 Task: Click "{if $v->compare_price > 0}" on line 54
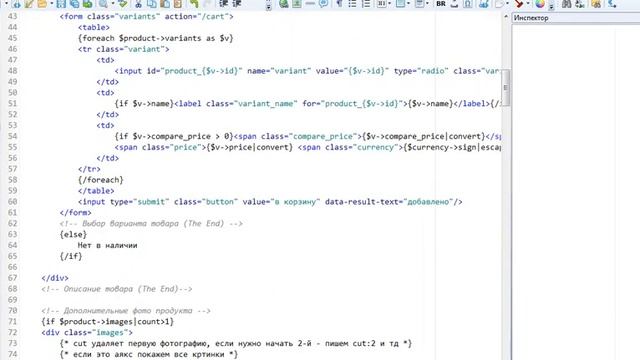174,136
